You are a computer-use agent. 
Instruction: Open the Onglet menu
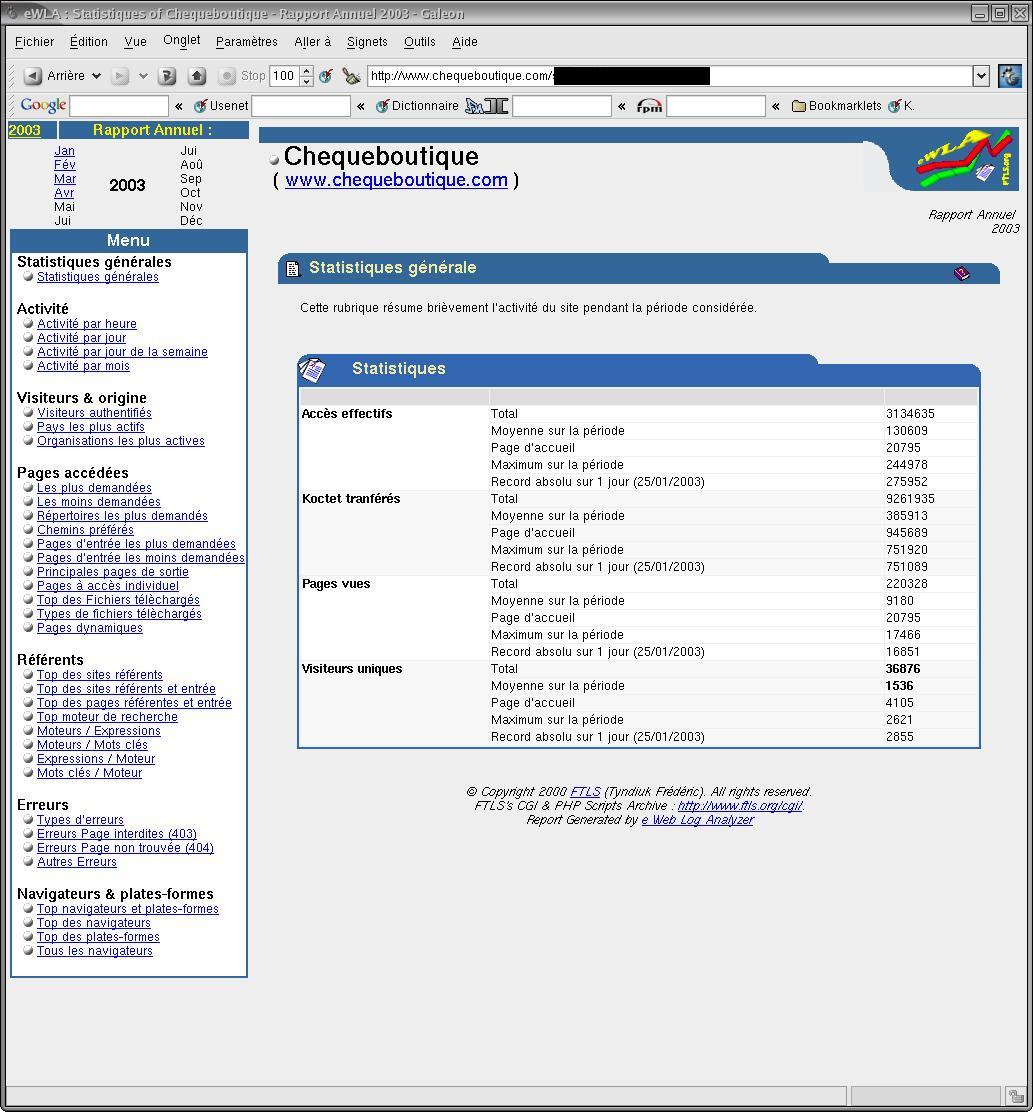point(182,40)
